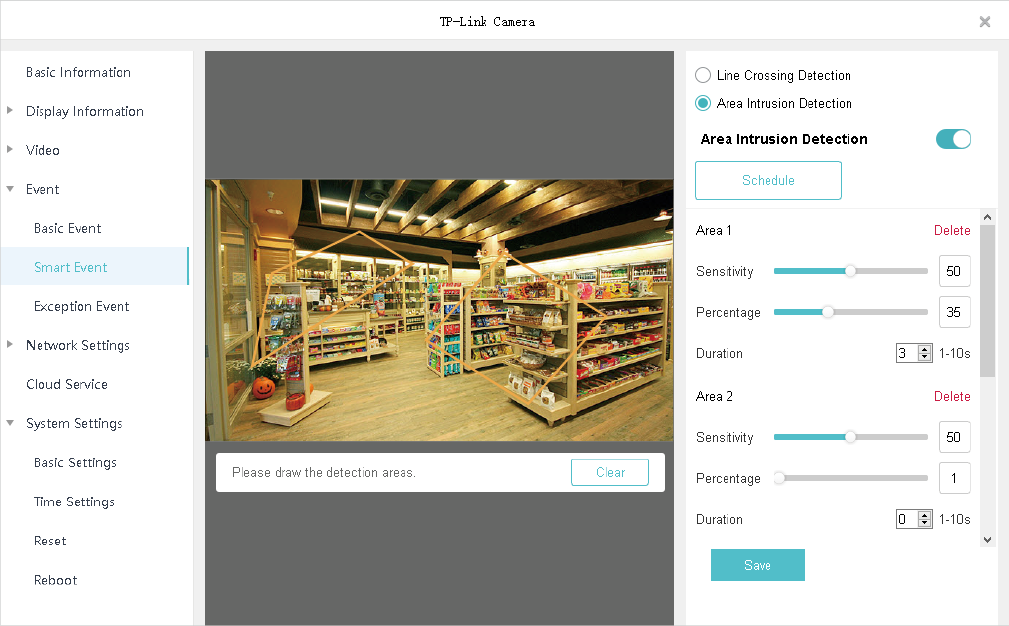
Task: Click Video label in sidebar
Action: pos(42,150)
